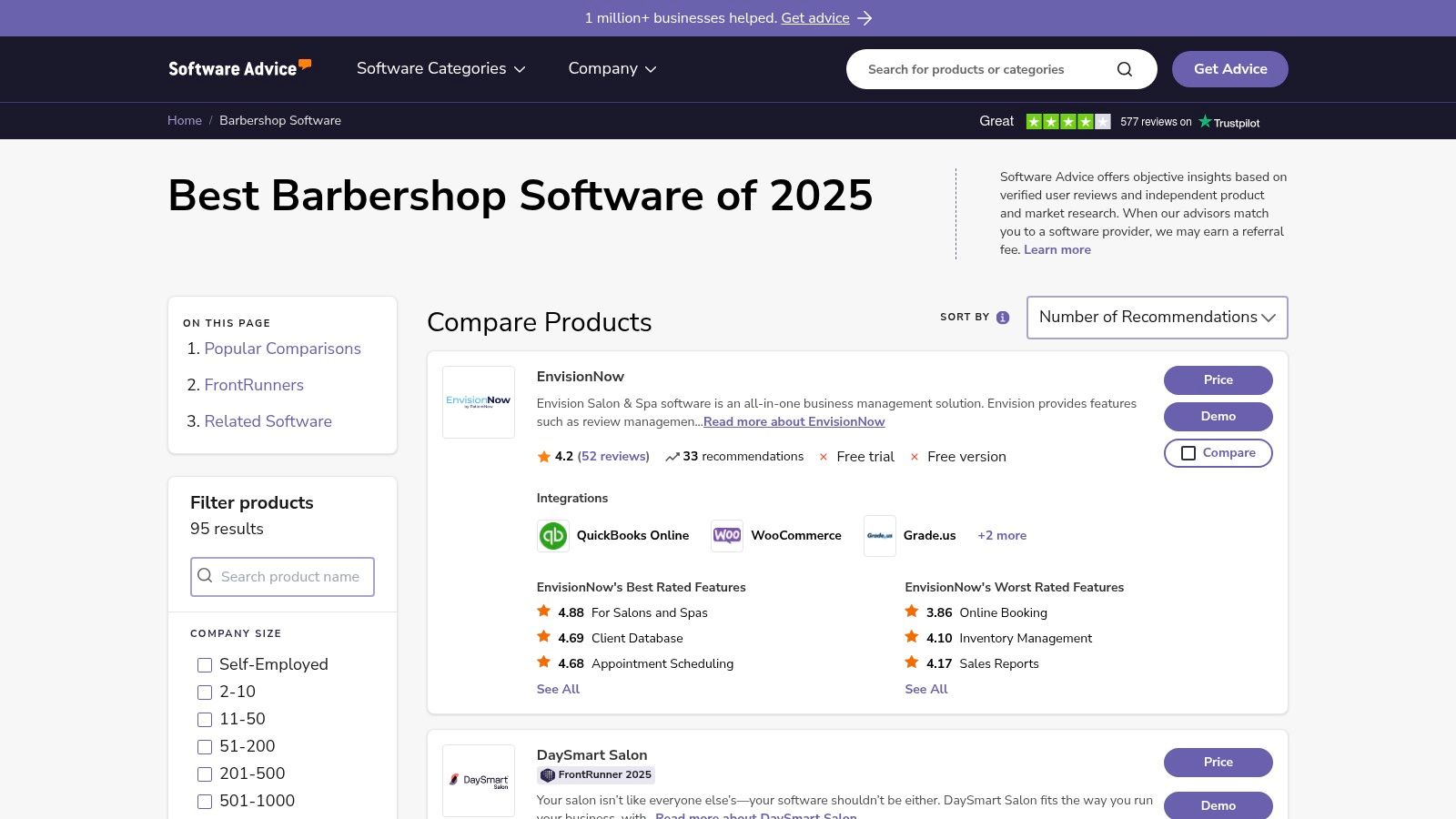This screenshot has height=819, width=1456.
Task: Jump to Popular Comparisons section
Action: click(x=282, y=349)
